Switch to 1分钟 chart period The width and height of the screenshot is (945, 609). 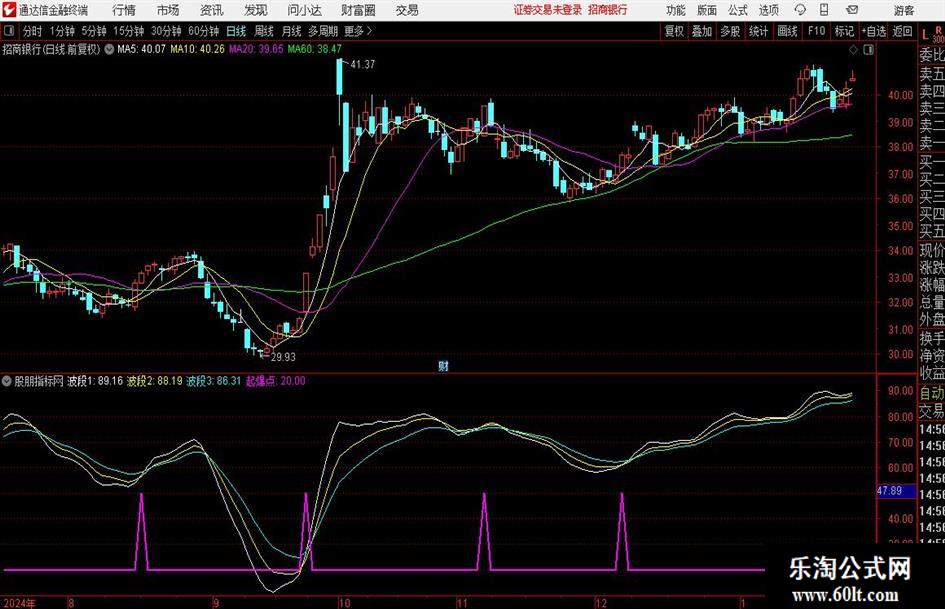pyautogui.click(x=62, y=31)
